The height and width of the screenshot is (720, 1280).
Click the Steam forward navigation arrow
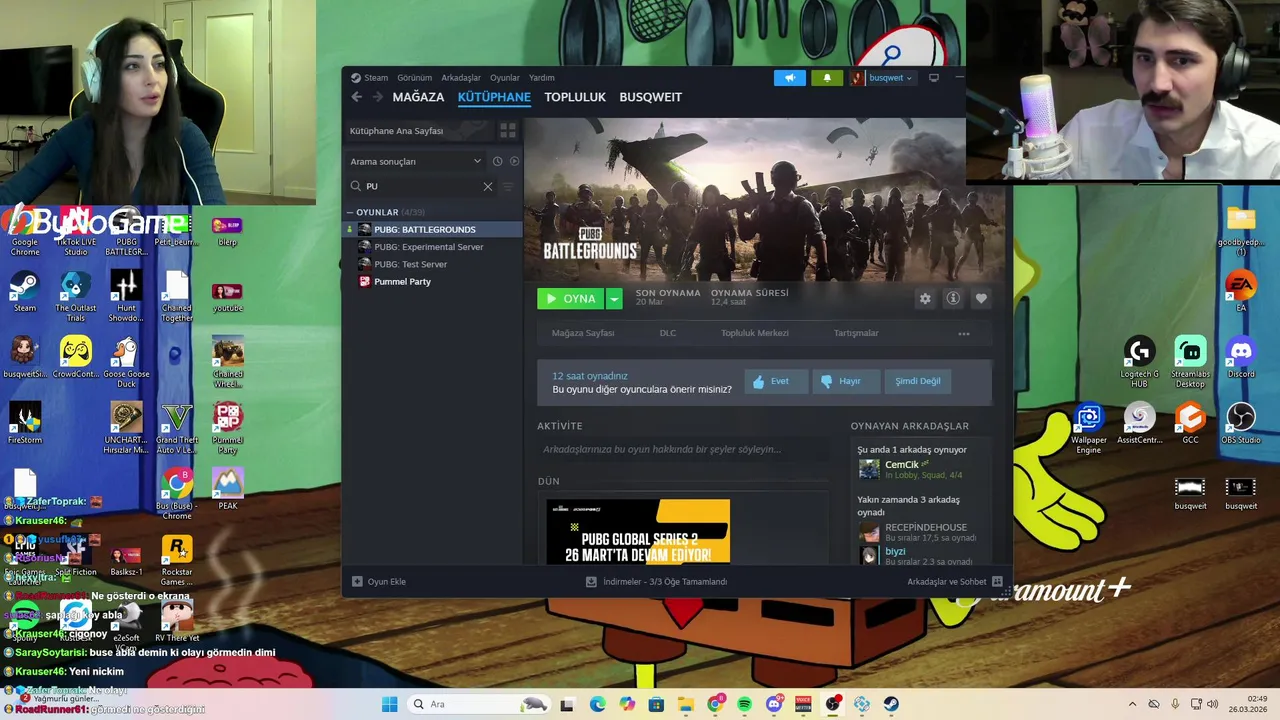click(x=377, y=97)
